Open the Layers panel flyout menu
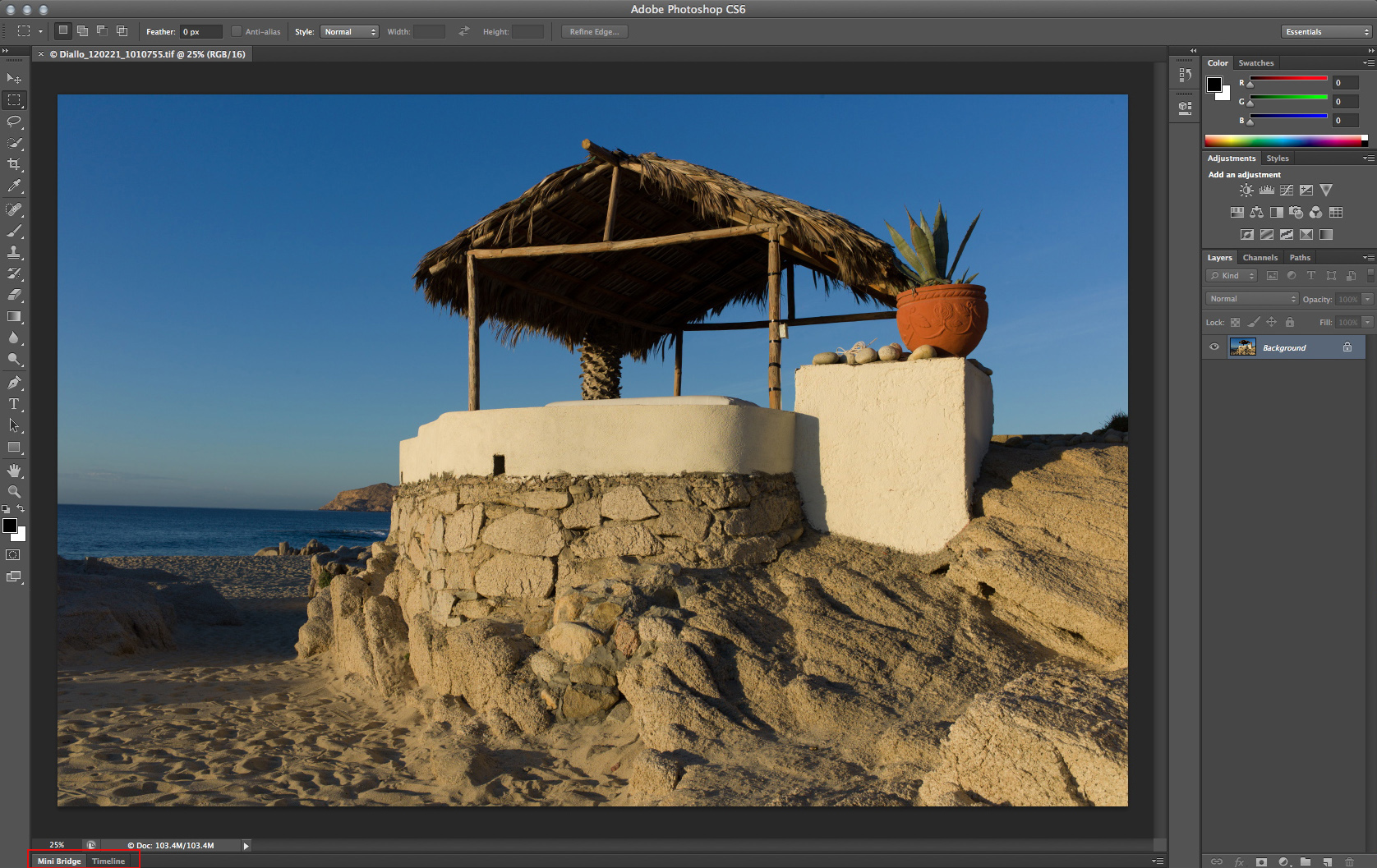This screenshot has height=868, width=1377. (1368, 258)
